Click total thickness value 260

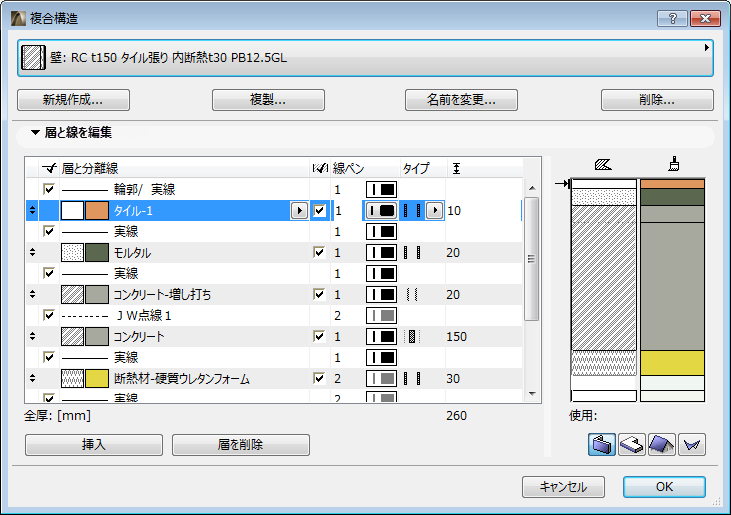[x=456, y=415]
